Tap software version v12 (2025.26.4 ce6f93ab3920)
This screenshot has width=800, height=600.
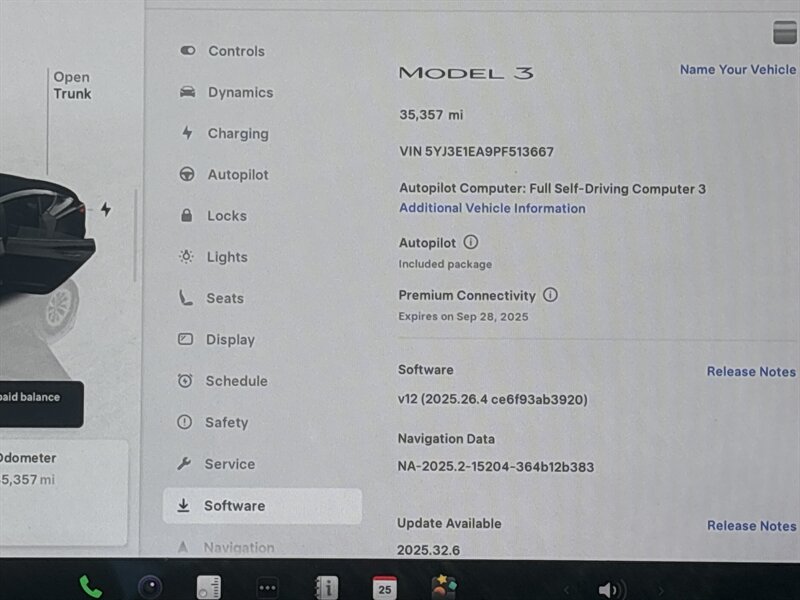point(493,399)
